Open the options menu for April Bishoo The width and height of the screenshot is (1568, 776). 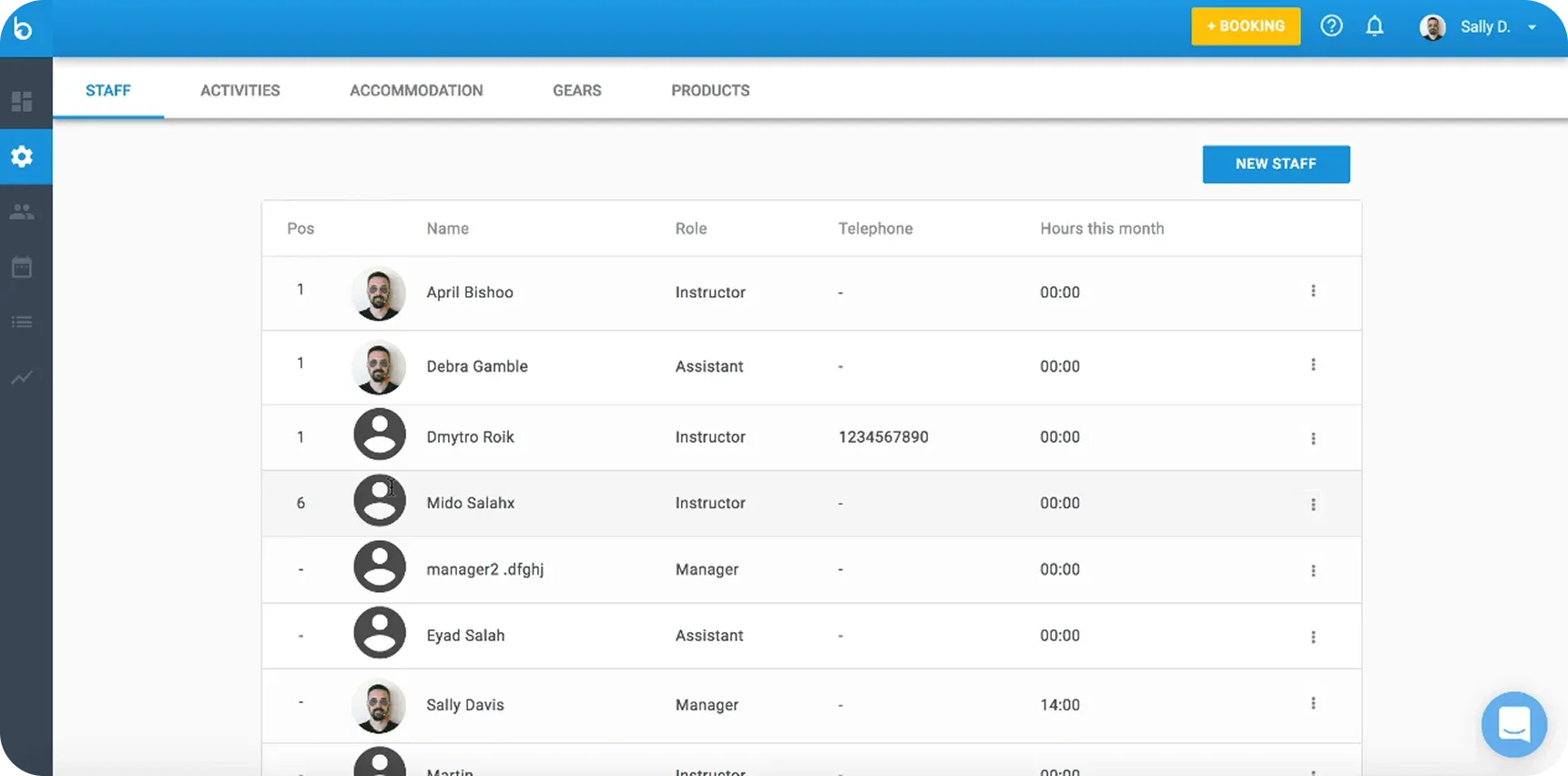point(1312,291)
